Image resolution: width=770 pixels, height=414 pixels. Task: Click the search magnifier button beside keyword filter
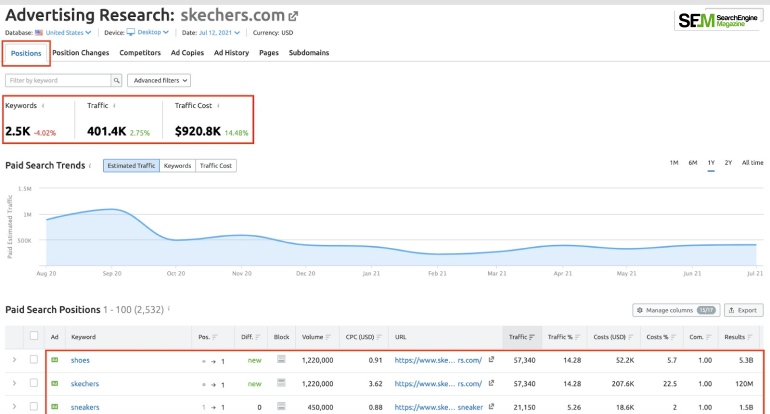pos(116,80)
